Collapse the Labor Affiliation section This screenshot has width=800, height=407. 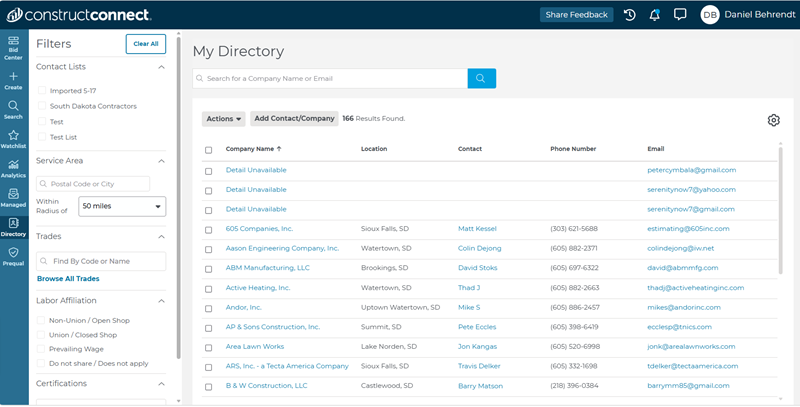pos(161,301)
